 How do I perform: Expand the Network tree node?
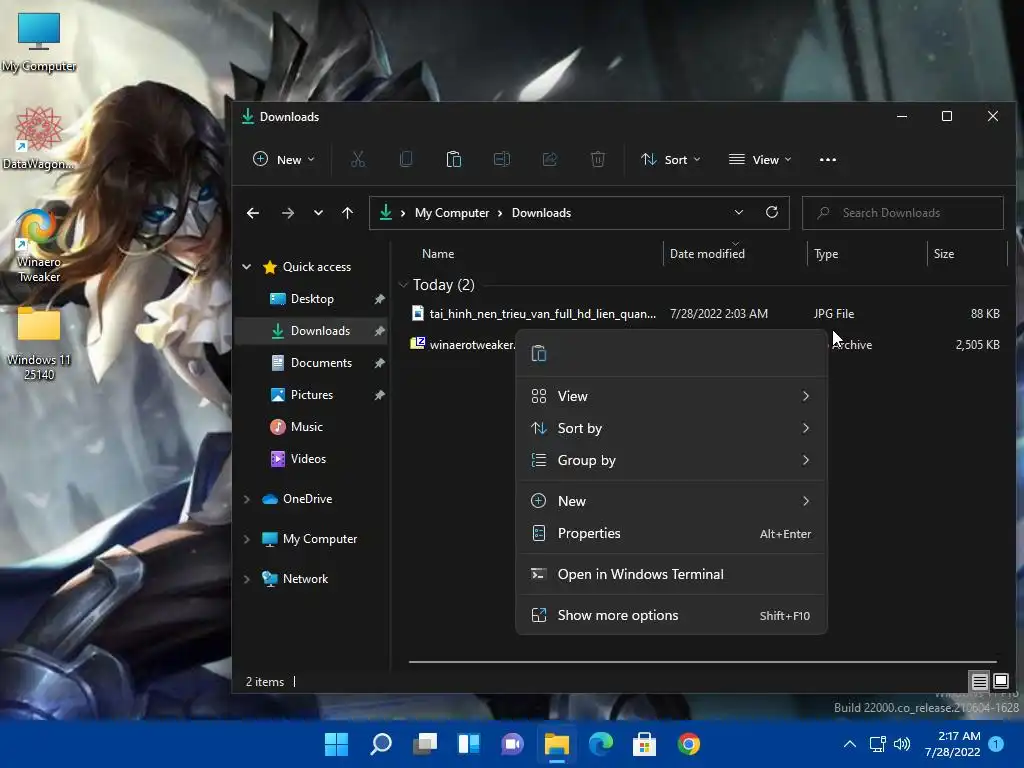pos(247,579)
